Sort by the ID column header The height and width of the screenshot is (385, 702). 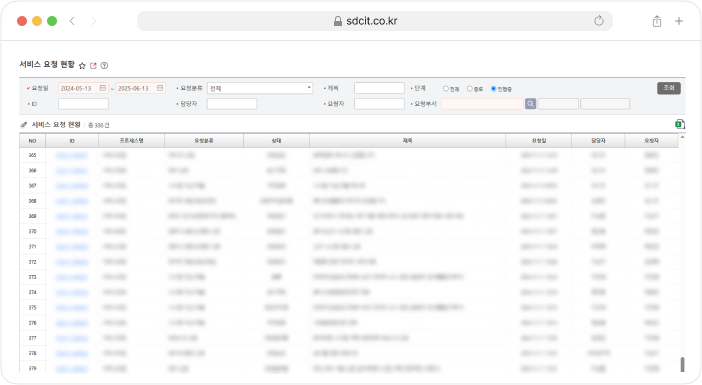[72, 141]
